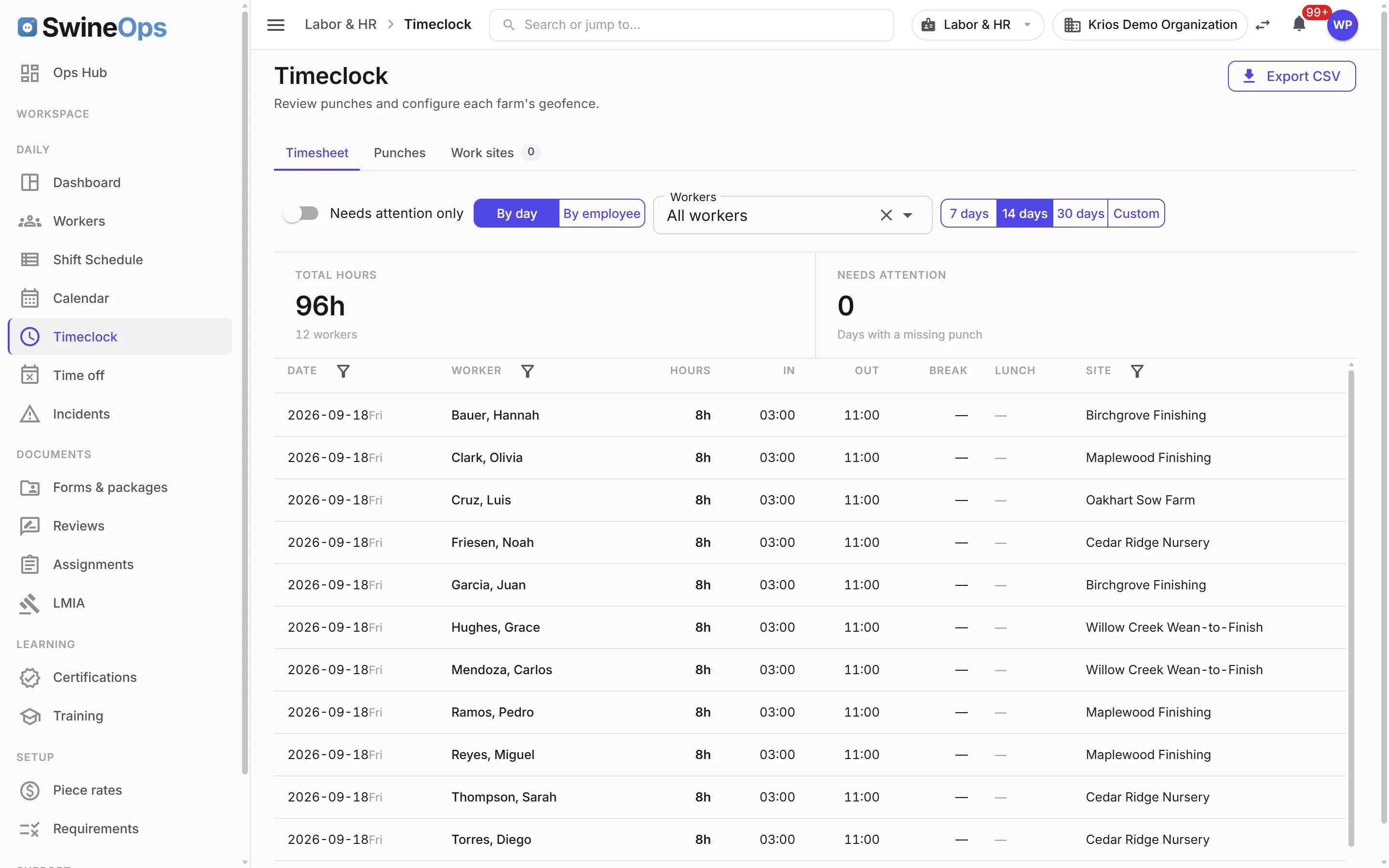Image resolution: width=1389 pixels, height=868 pixels.
Task: Open Training in the sidebar
Action: (x=121, y=716)
